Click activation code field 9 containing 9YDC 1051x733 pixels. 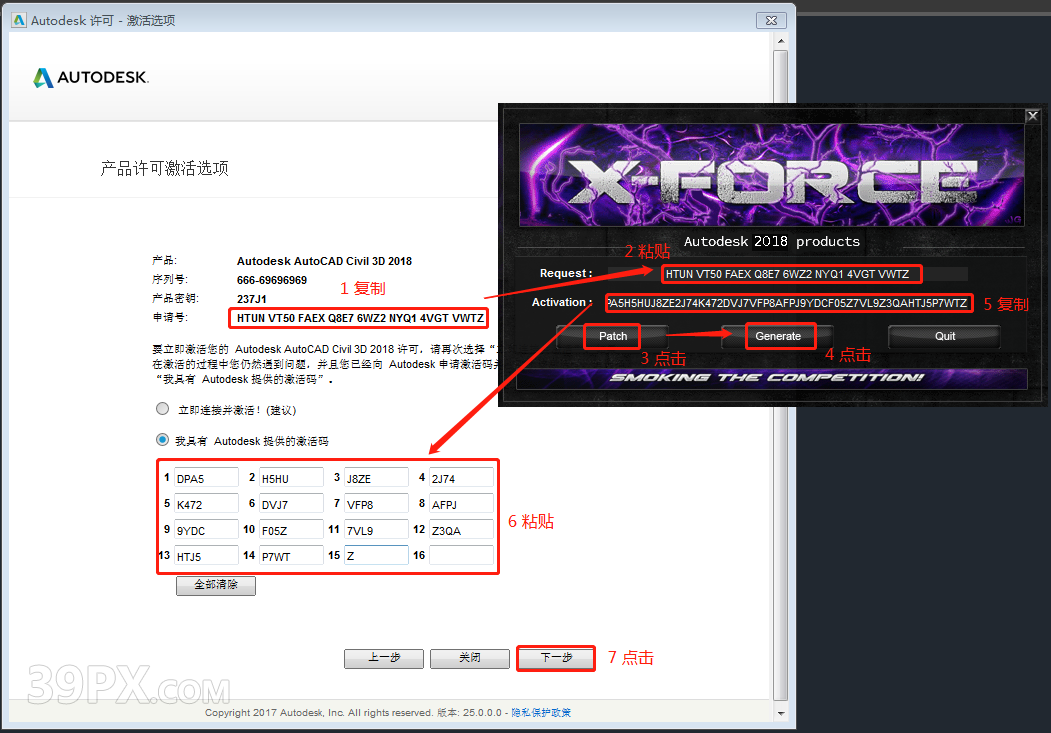coord(206,529)
